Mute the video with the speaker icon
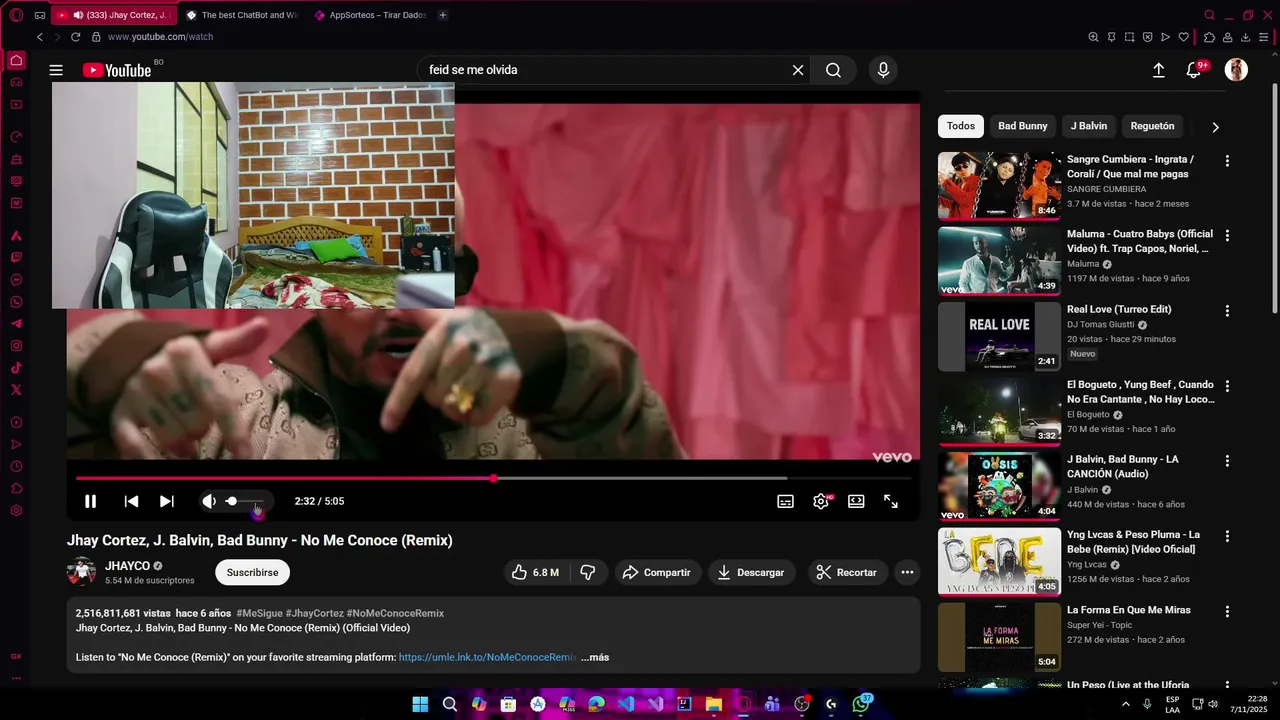This screenshot has height=720, width=1280. pyautogui.click(x=208, y=501)
